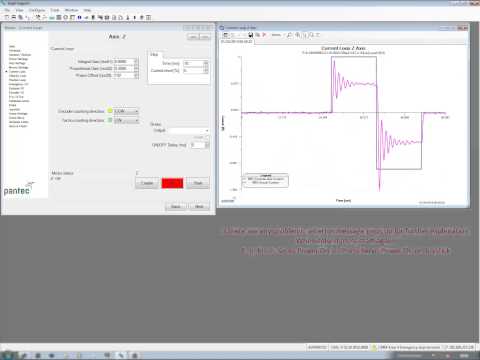Screen dimensions: 480x360
Task: Click the 'Current Loop Z Axis' graph title
Action: (343, 48)
